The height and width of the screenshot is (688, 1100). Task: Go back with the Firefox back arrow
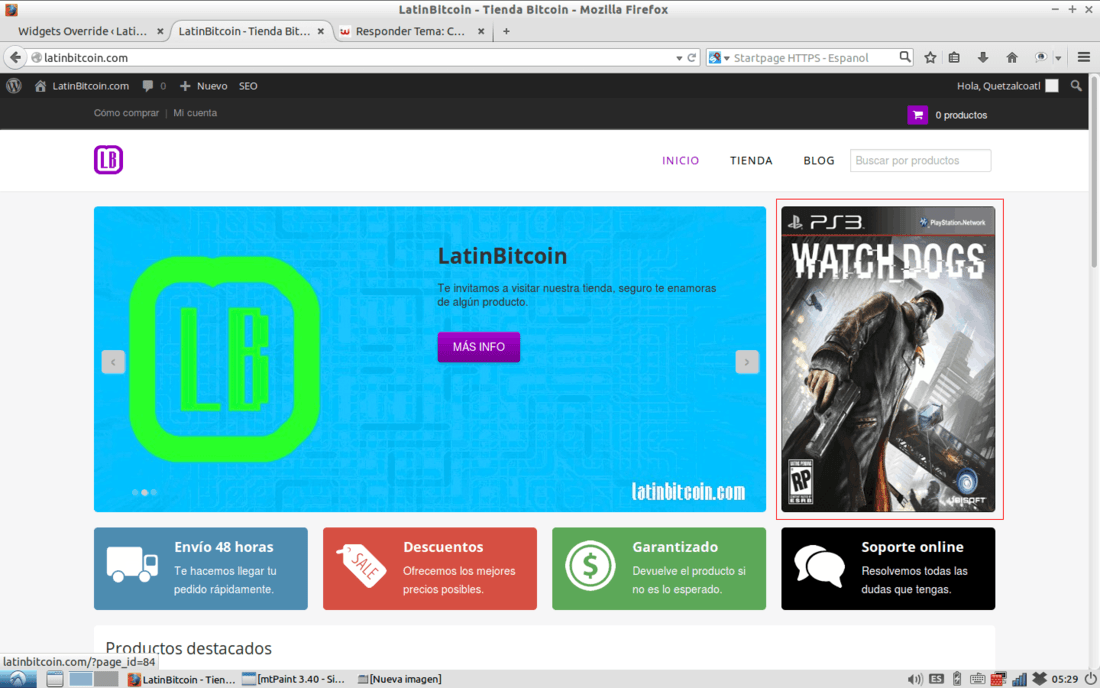15,58
